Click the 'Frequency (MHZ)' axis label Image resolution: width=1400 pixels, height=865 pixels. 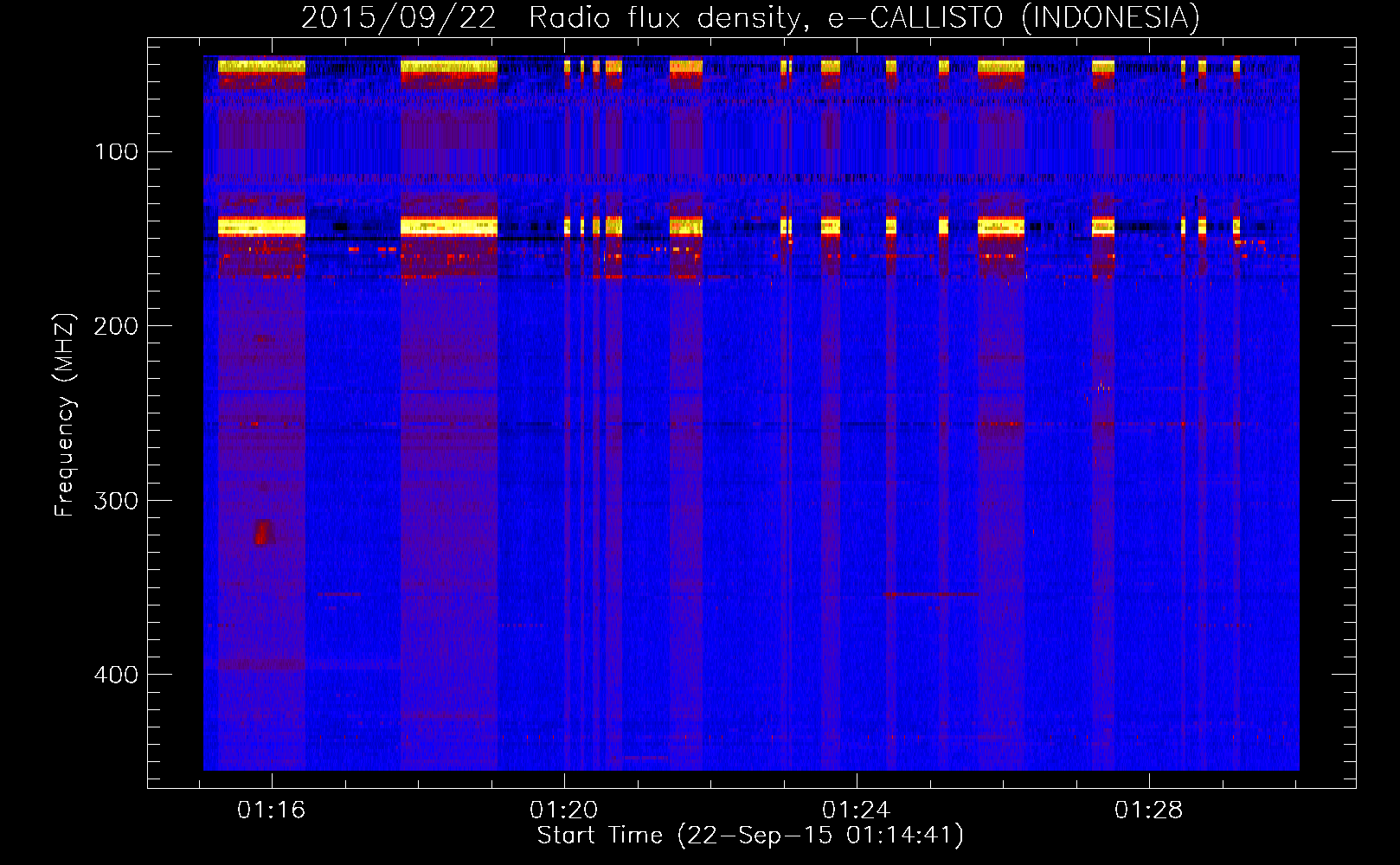pyautogui.click(x=65, y=415)
